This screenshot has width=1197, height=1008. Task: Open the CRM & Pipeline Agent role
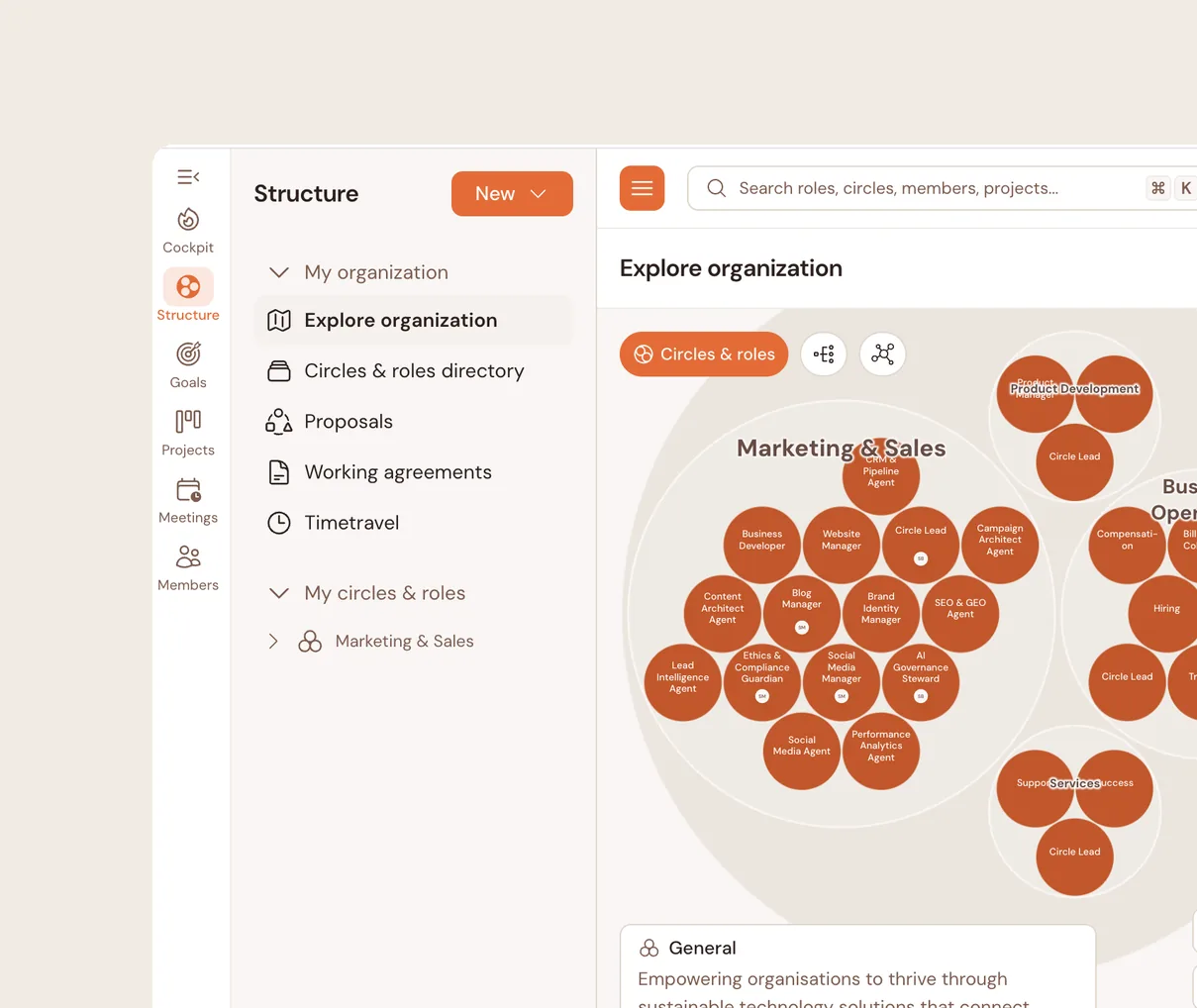tap(881, 479)
